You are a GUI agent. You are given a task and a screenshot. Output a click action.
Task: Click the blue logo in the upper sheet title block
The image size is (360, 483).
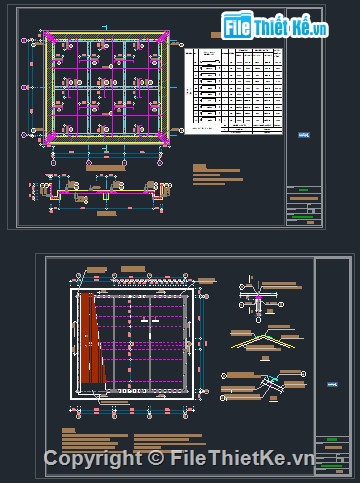(304, 135)
